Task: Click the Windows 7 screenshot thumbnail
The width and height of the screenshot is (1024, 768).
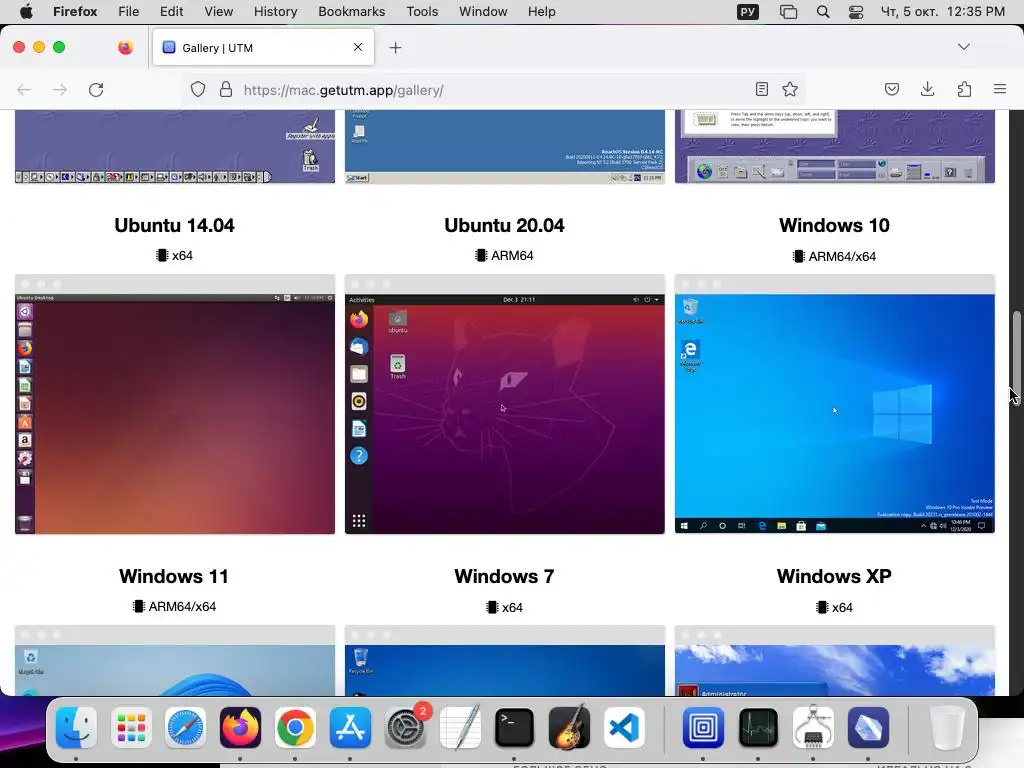Action: coord(505,661)
